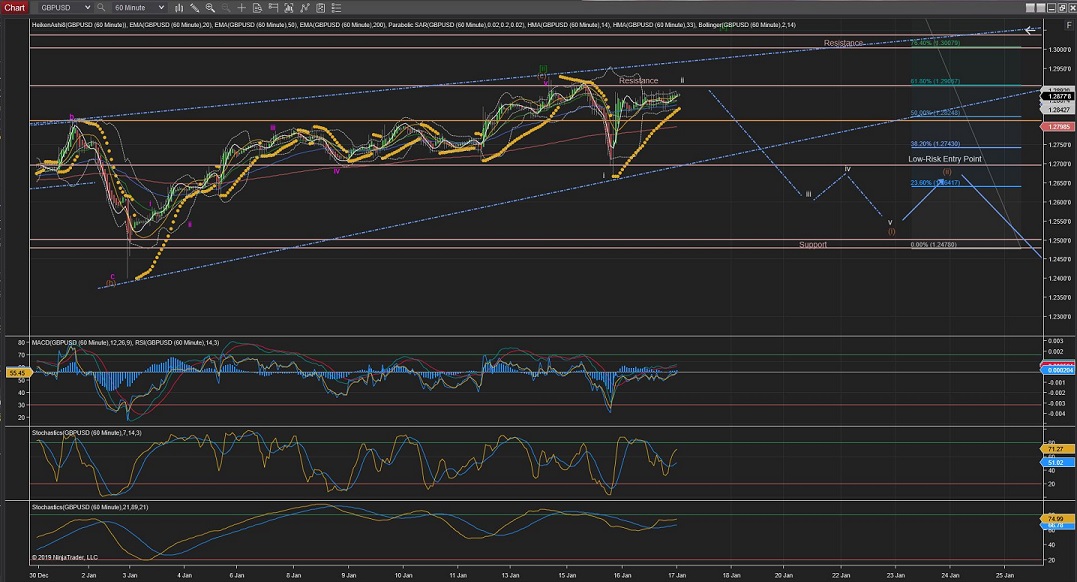The image size is (1077, 582).
Task: Open the Chart Trader panel icon
Action: (273, 7)
